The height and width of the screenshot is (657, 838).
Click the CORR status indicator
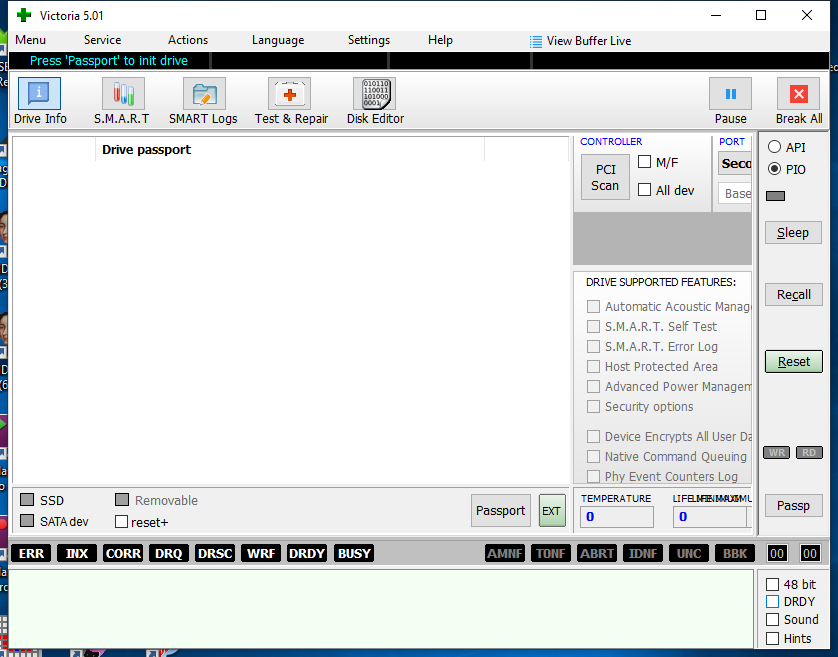123,553
